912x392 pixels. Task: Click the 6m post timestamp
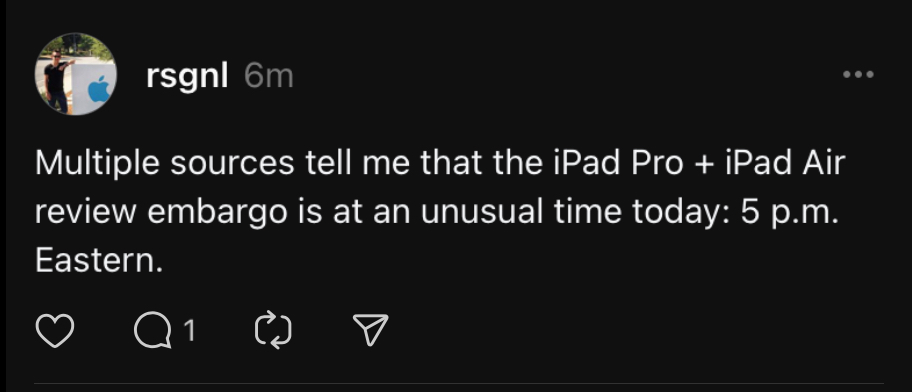(269, 76)
